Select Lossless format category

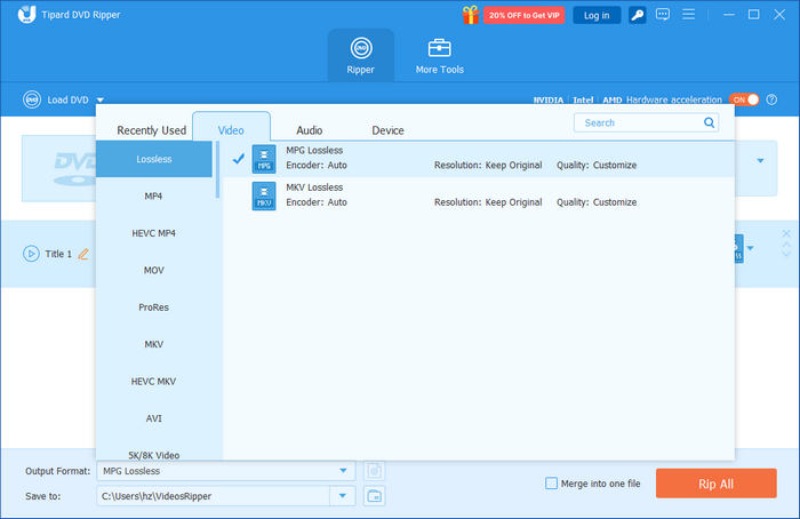(x=154, y=159)
